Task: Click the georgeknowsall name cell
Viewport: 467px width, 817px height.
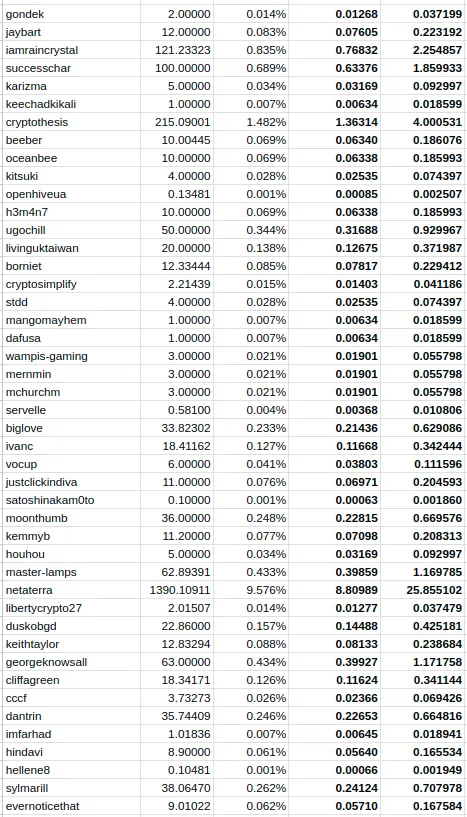Action: 70,662
